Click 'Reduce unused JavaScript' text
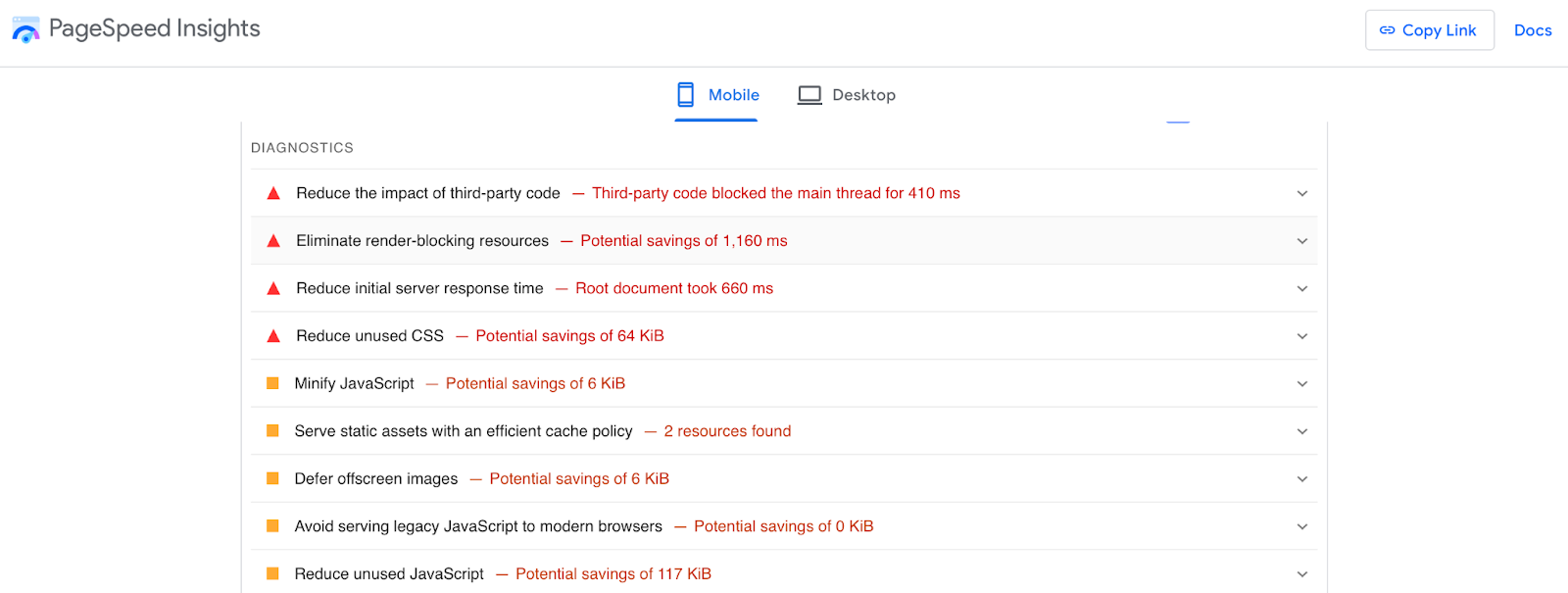This screenshot has height=593, width=1568. (389, 573)
